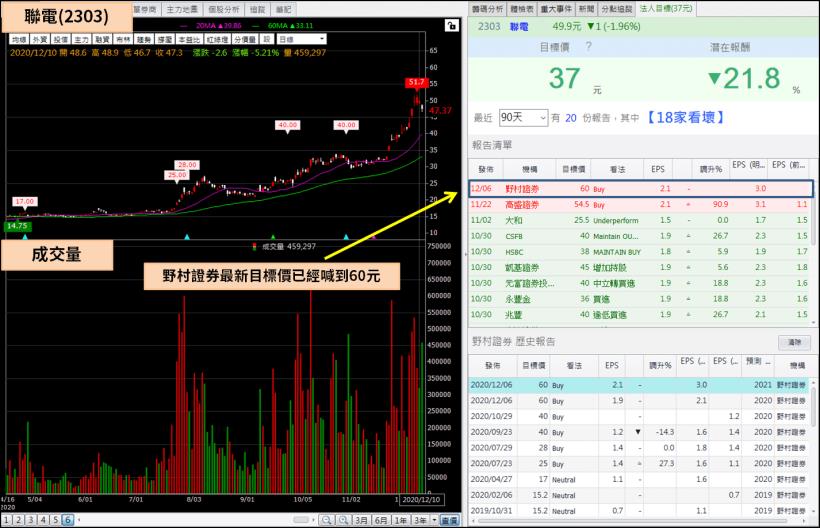Image resolution: width=820 pixels, height=528 pixels.
Task: Click the 51.7 red high price marker
Action: (417, 82)
